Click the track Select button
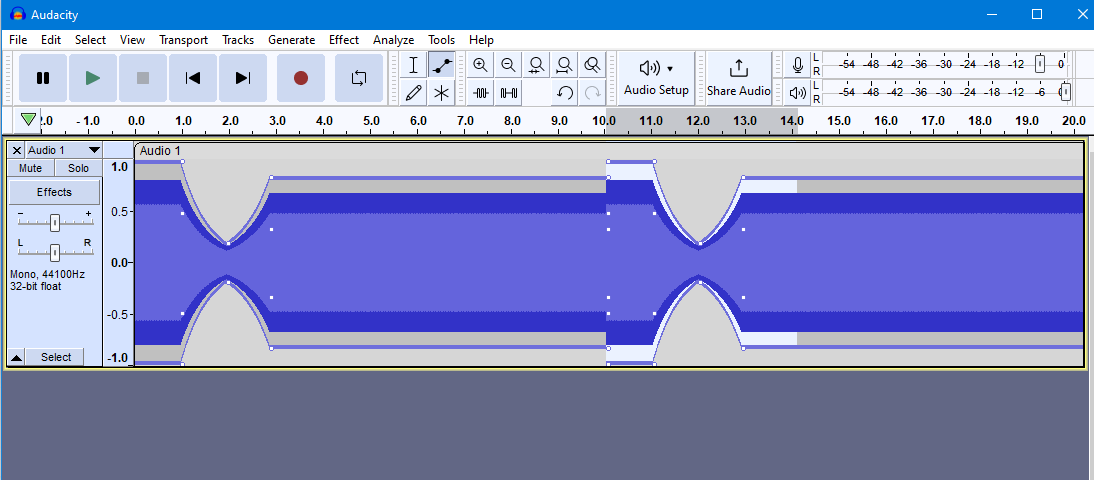The width and height of the screenshot is (1094, 480). click(x=56, y=357)
